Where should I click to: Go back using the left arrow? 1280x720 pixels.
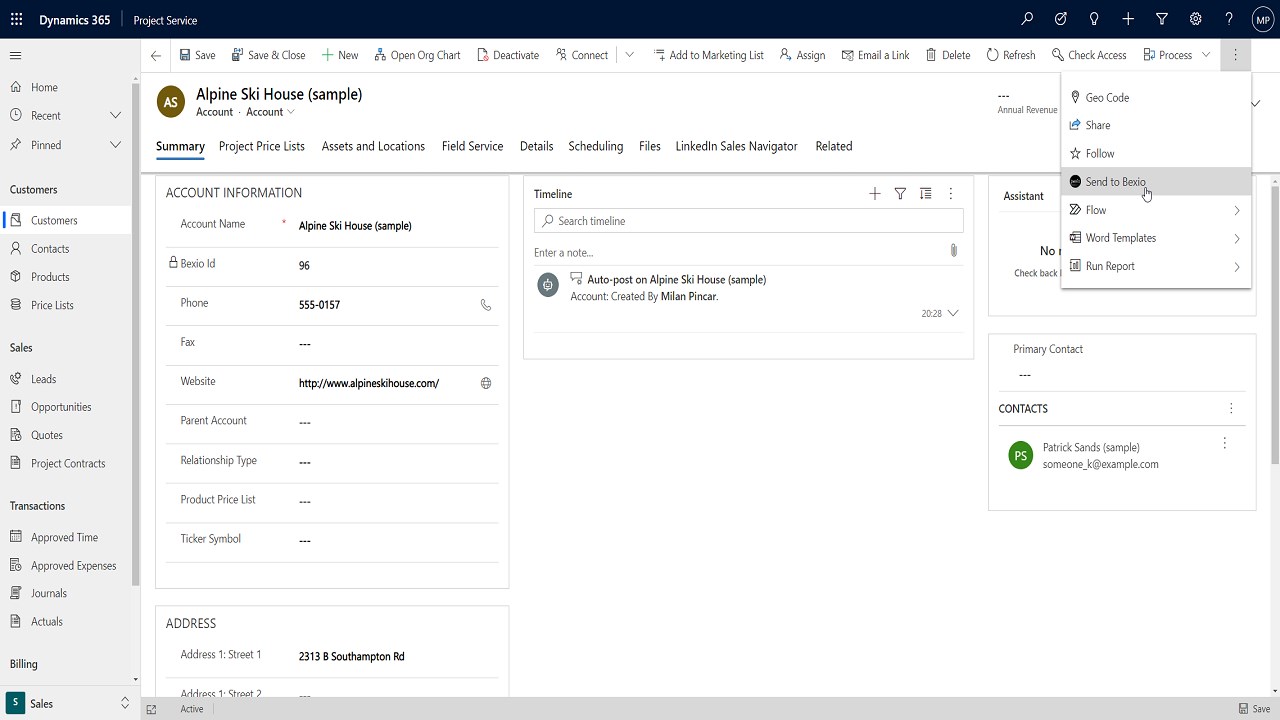click(x=155, y=55)
